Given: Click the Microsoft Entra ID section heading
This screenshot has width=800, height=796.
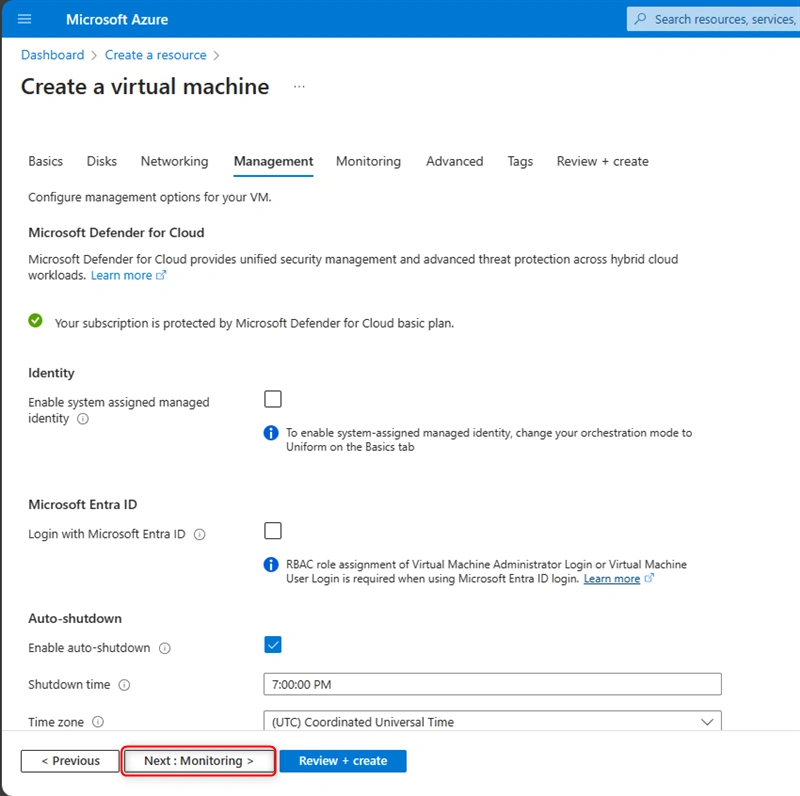Looking at the screenshot, I should pyautogui.click(x=83, y=505).
